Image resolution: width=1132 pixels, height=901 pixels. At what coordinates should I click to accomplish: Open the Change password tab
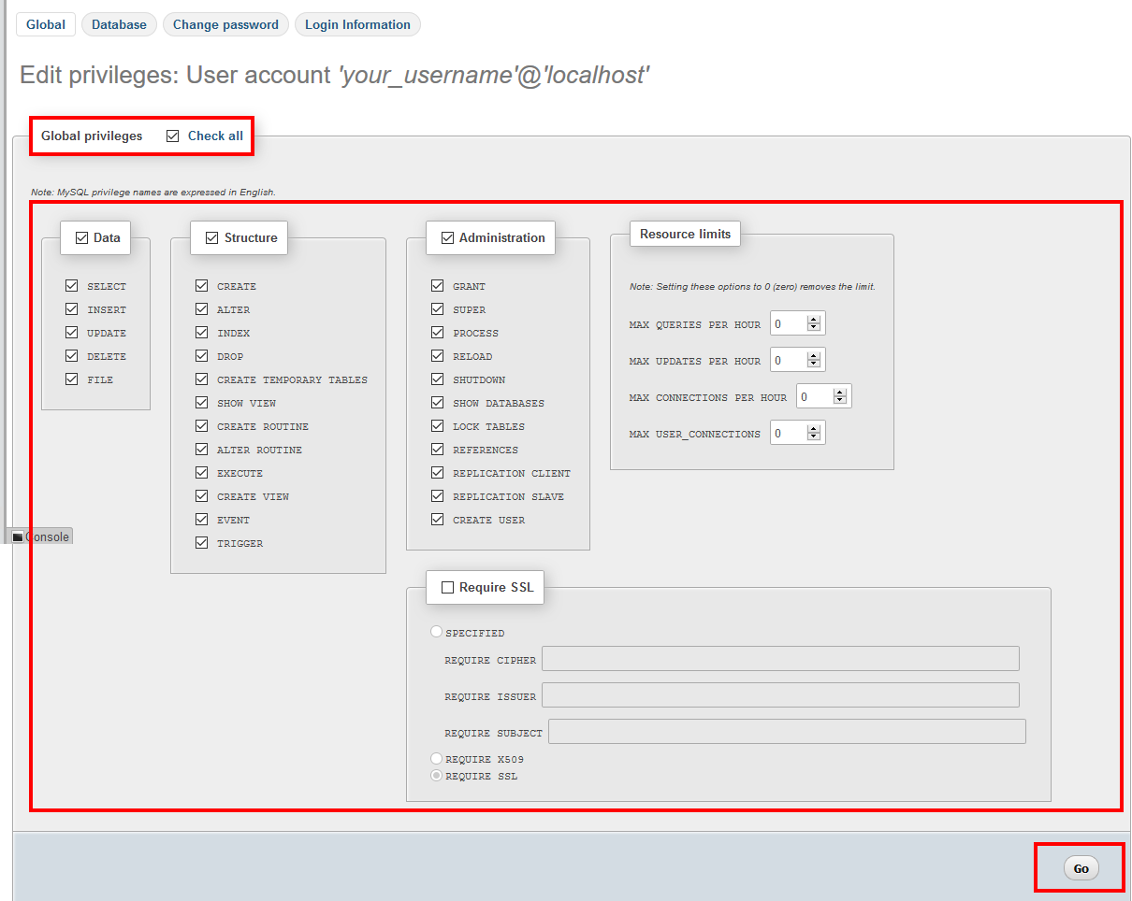(x=225, y=25)
